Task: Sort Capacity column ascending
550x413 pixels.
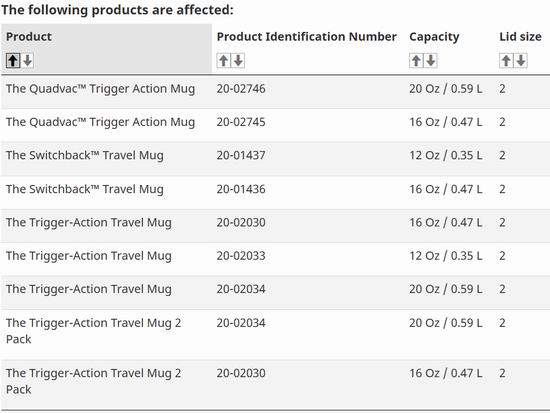Action: pyautogui.click(x=416, y=61)
